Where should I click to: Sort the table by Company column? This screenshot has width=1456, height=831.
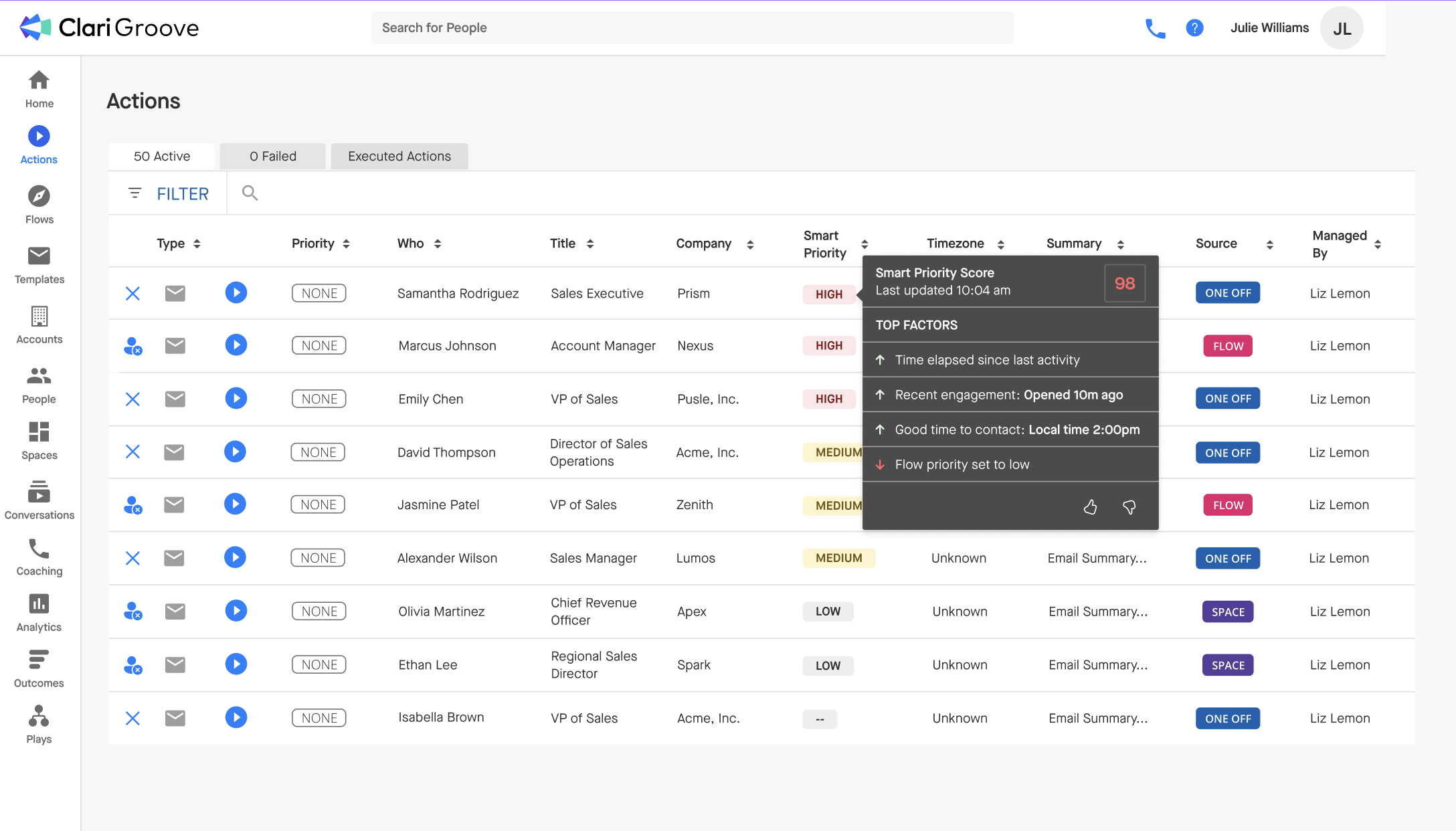click(x=750, y=244)
